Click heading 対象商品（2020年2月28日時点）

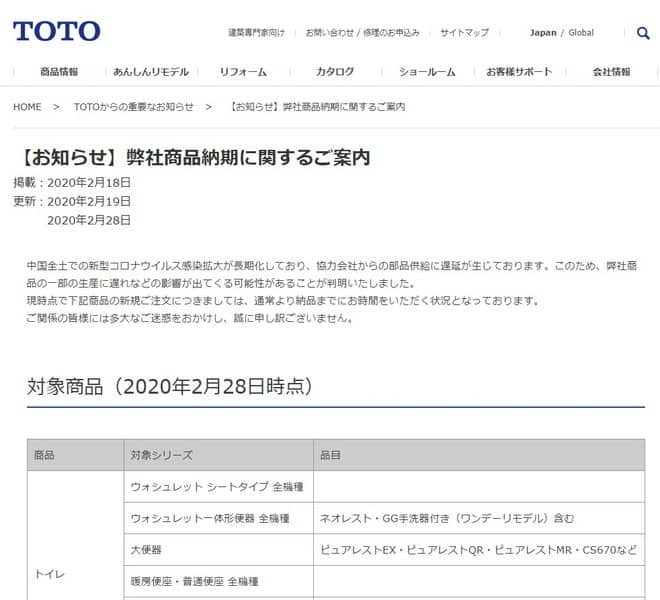click(169, 386)
